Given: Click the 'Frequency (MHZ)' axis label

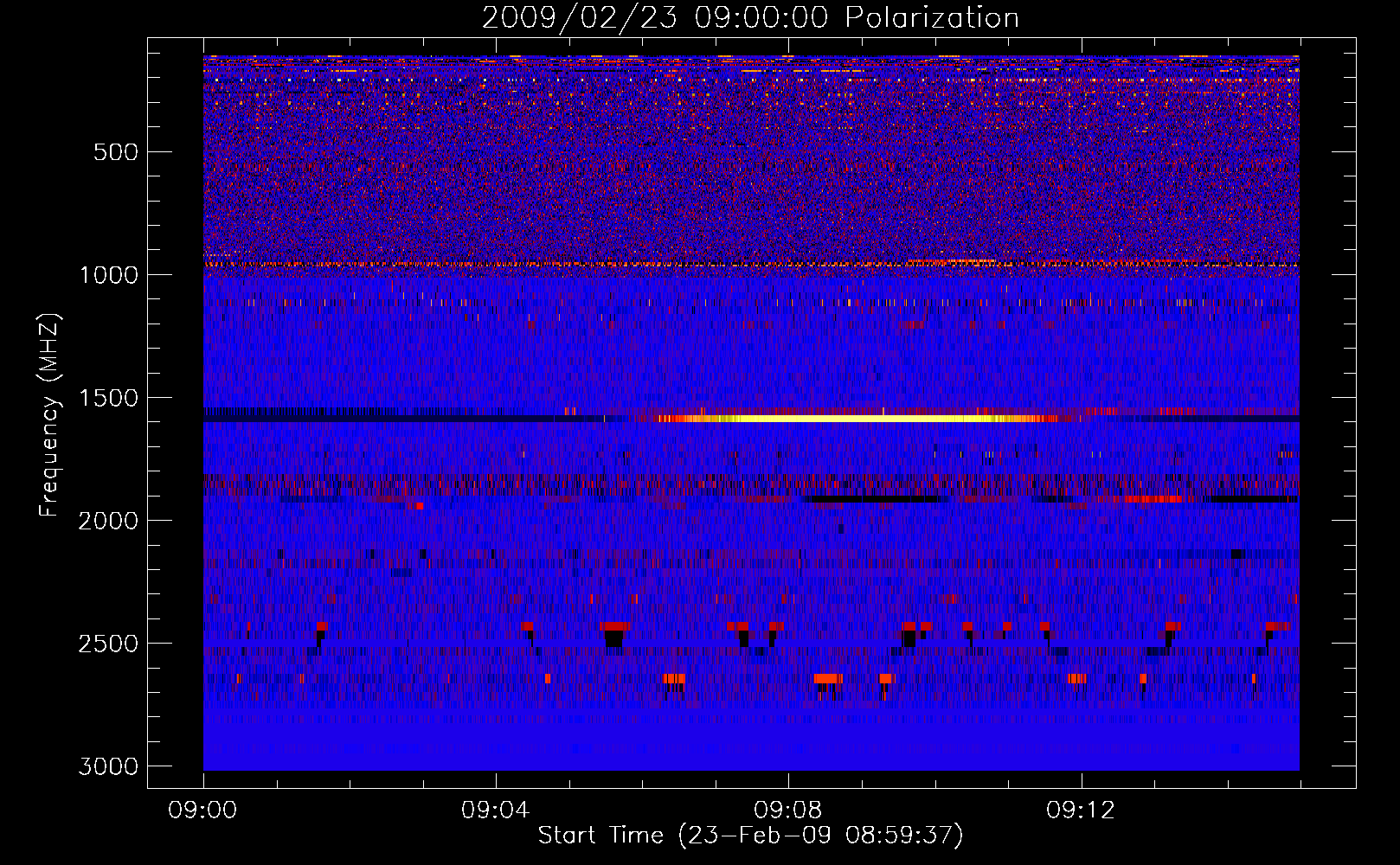Looking at the screenshot, I should tap(50, 415).
